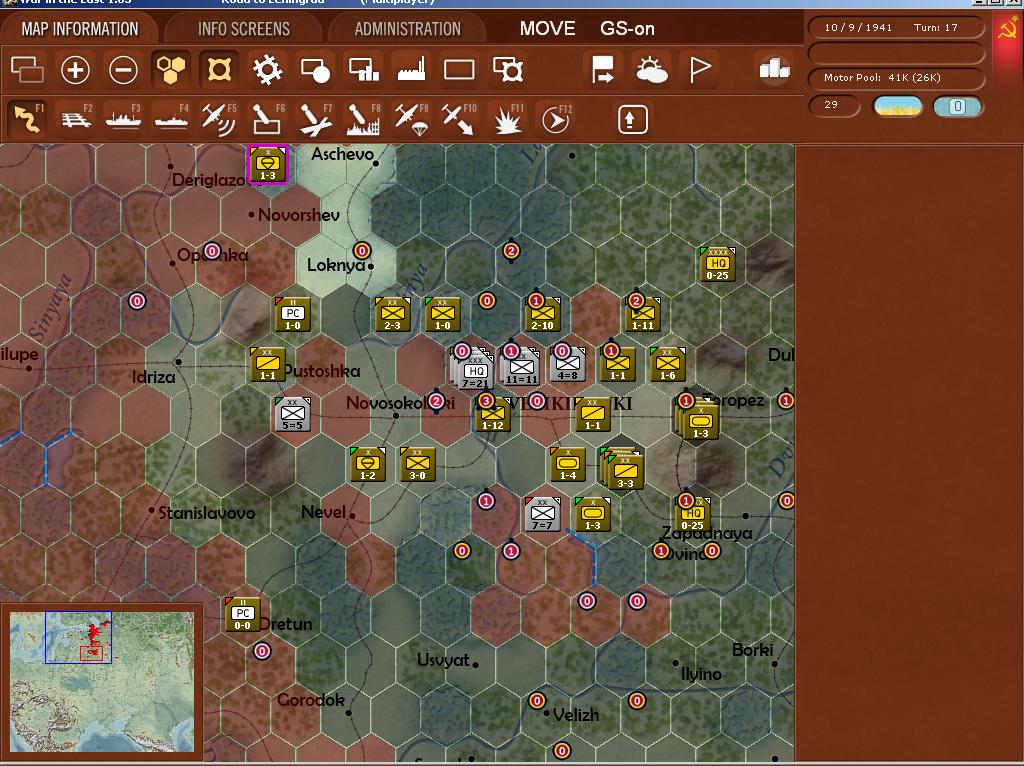Click the MOVE mode label
Screen dimensions: 1024x766
(x=547, y=29)
